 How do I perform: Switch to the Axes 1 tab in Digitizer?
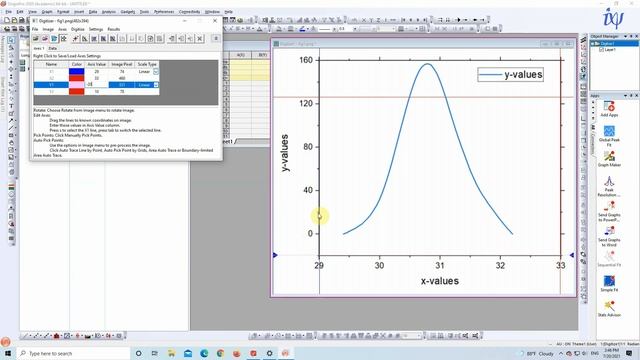click(x=39, y=48)
